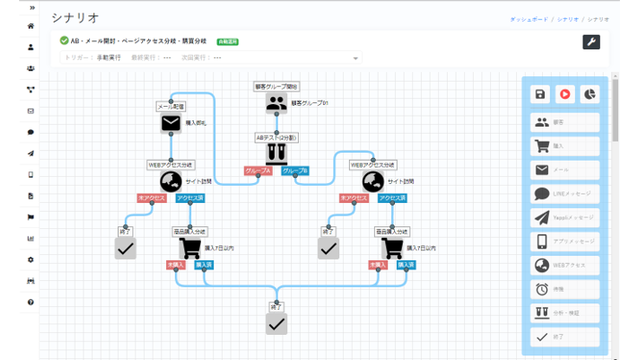Add a 分析・検証 test tube node from palette
640x360 pixels.
565,313
